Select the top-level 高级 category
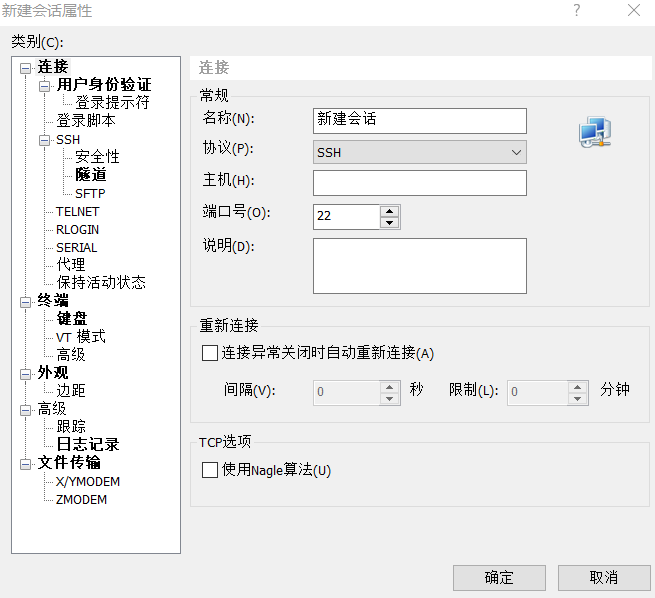The height and width of the screenshot is (598, 655). (x=52, y=408)
